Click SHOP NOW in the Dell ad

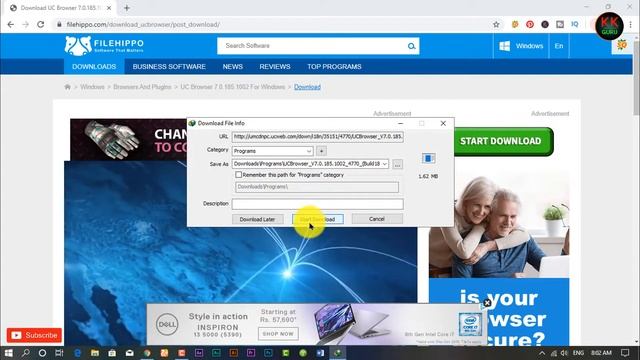(278, 334)
